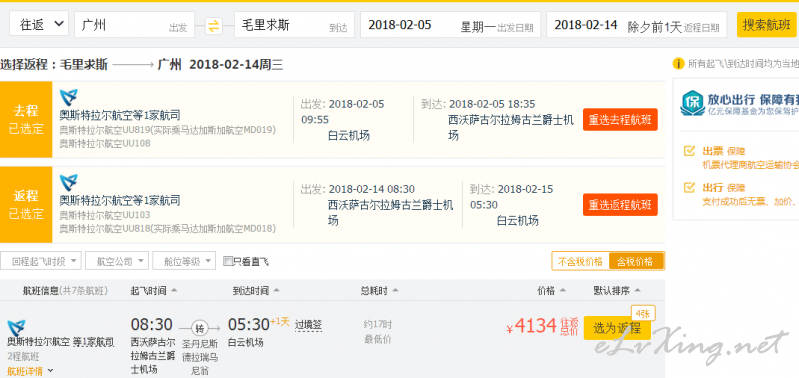This screenshot has height=378, width=799.
Task: Click the swap cities arrows icon
Action: (214, 25)
